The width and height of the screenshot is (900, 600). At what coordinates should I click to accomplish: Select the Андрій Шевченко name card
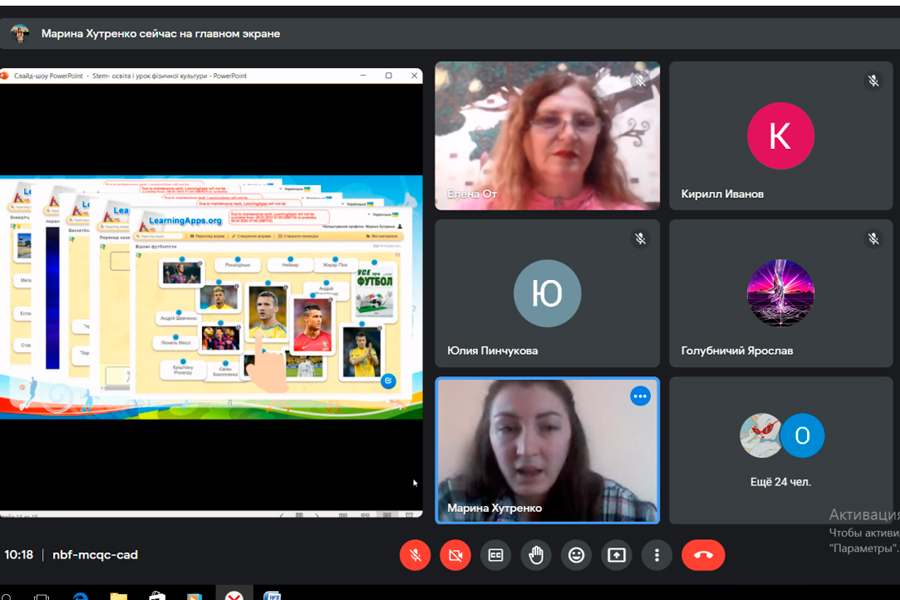coord(179,318)
